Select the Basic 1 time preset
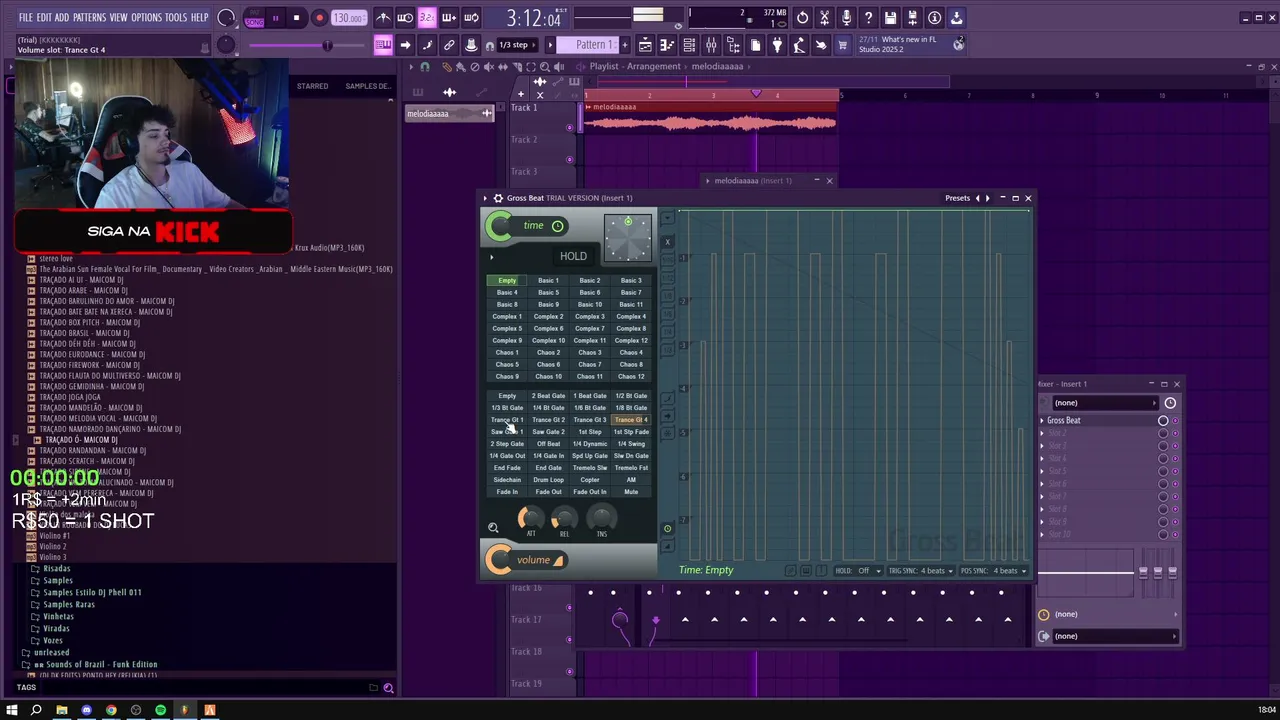1280x720 pixels. (548, 281)
